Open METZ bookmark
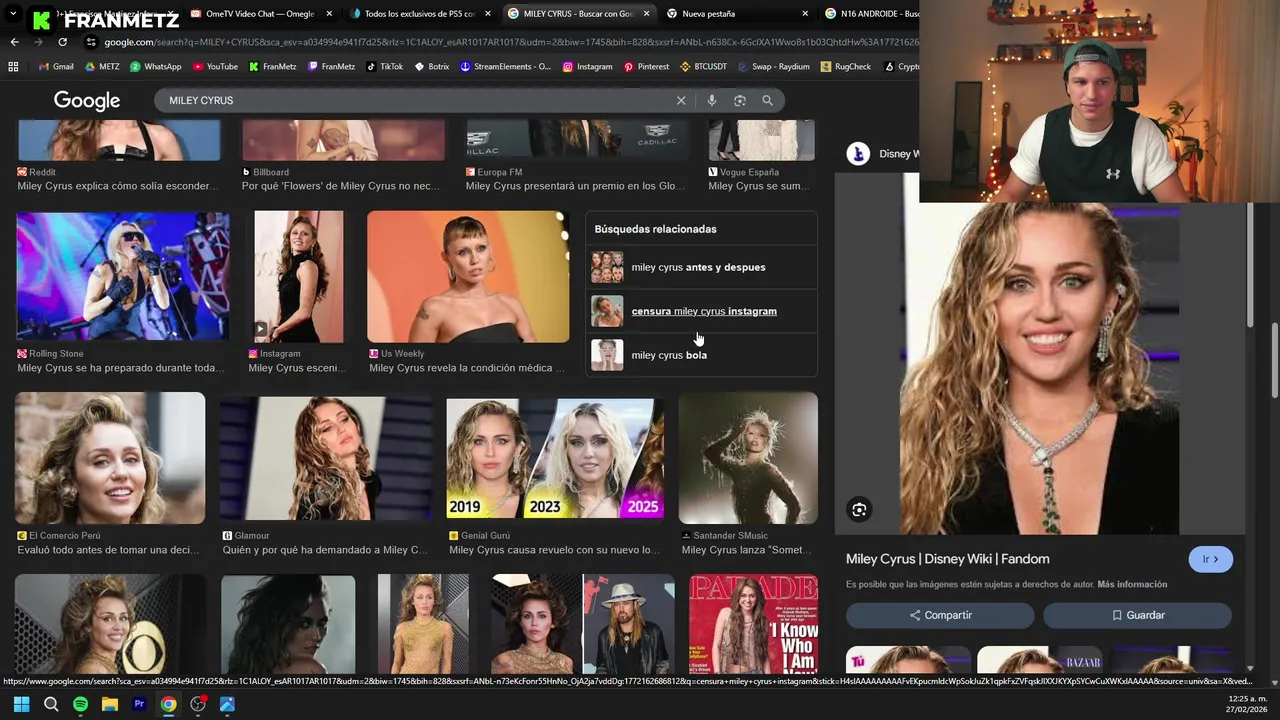 point(102,67)
